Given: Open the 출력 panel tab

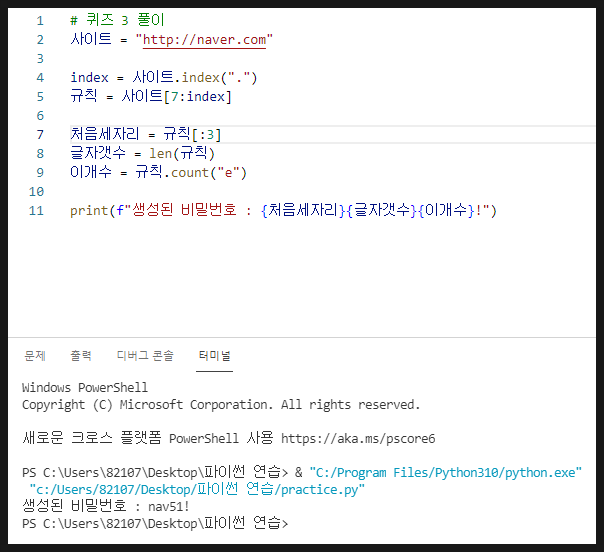Looking at the screenshot, I should point(81,355).
